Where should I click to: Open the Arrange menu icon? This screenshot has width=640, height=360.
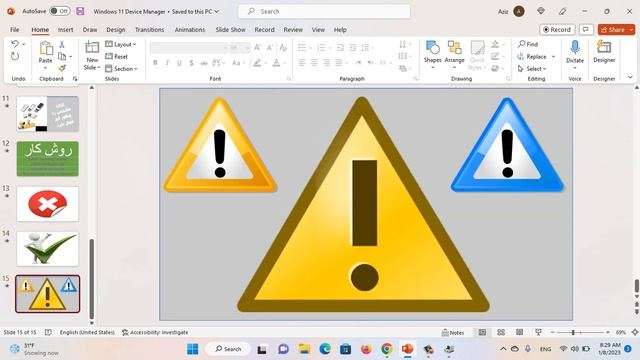pyautogui.click(x=454, y=47)
